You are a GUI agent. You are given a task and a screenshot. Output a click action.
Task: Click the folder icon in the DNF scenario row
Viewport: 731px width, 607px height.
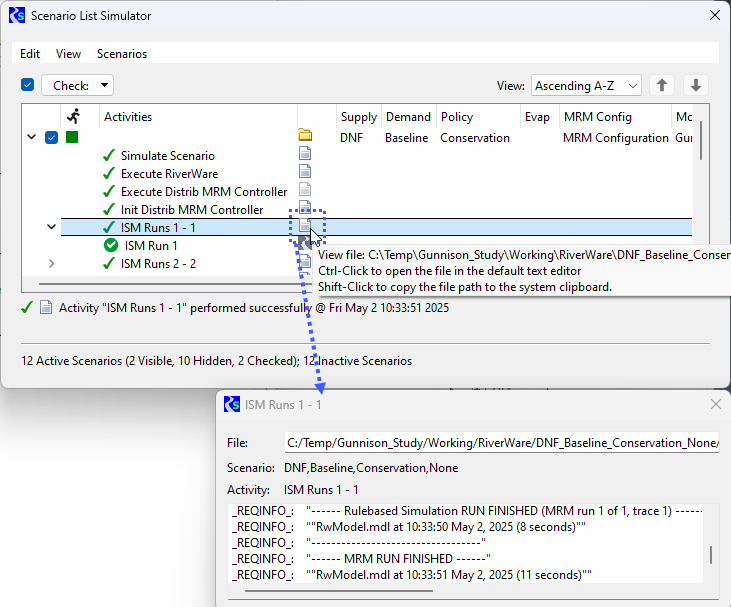(305, 136)
